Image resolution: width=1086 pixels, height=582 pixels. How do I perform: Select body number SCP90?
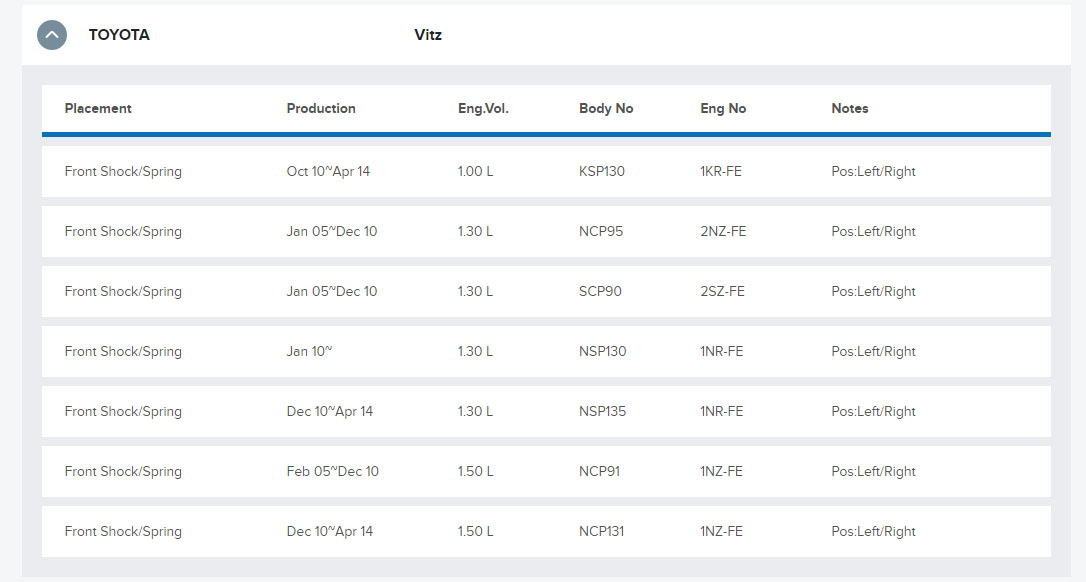click(600, 292)
